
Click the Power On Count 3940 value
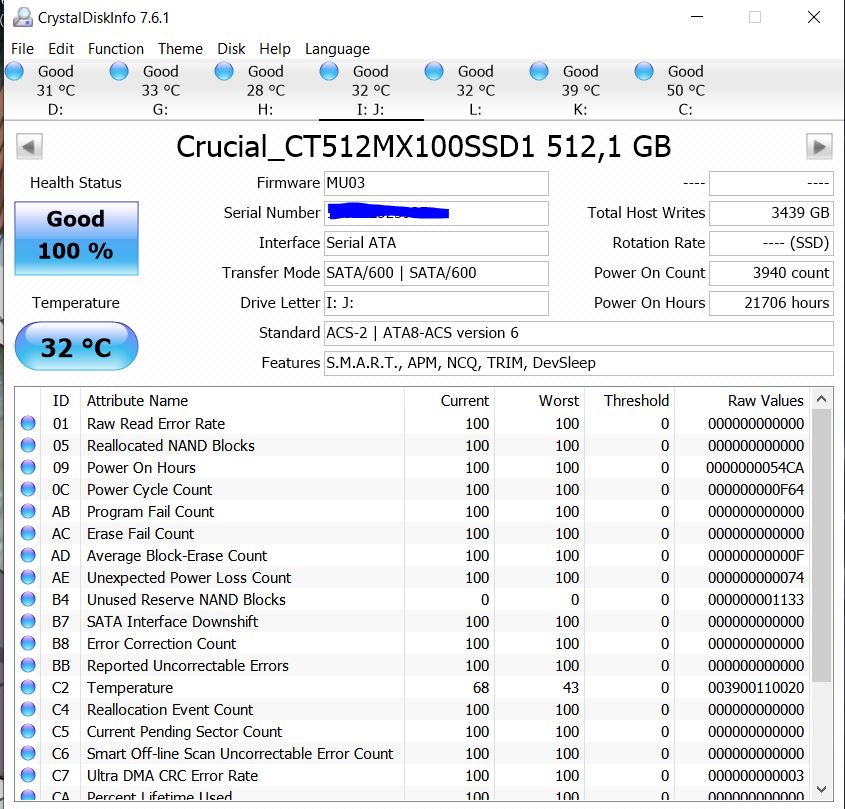pyautogui.click(x=771, y=273)
